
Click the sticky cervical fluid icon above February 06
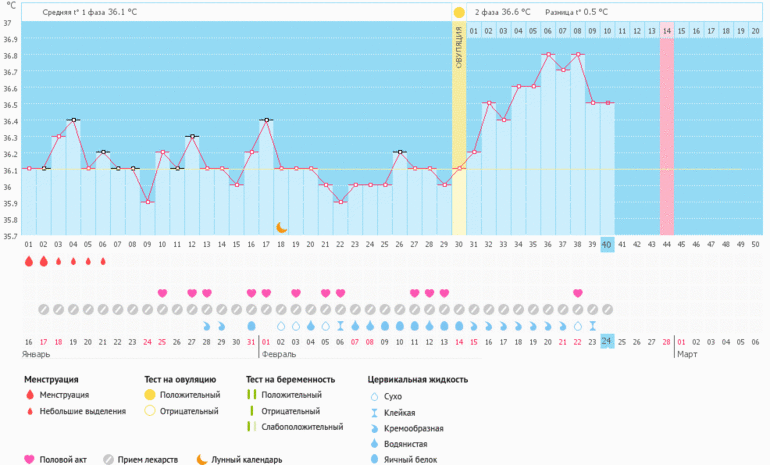coord(340,326)
